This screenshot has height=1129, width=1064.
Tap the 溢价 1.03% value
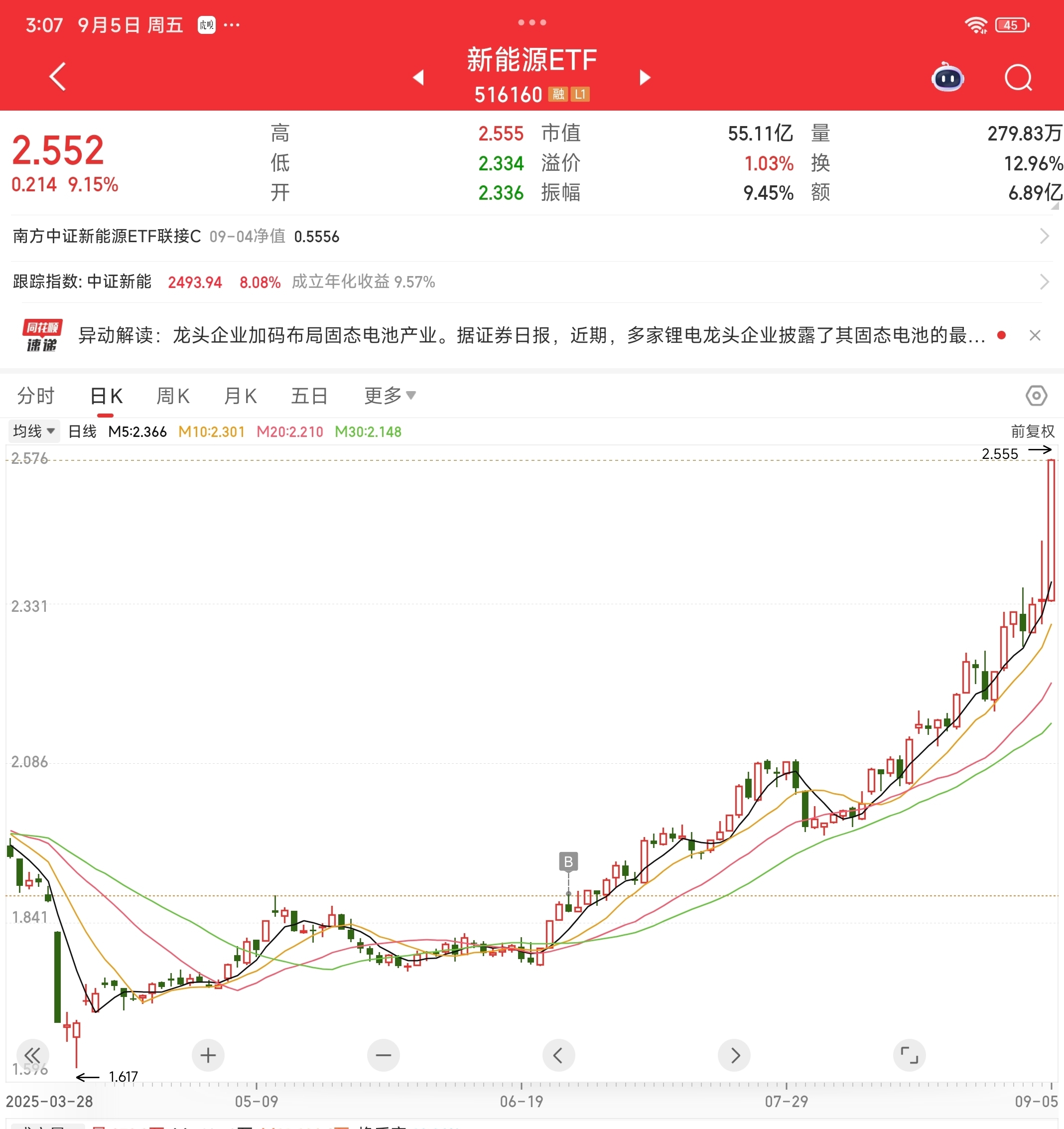pyautogui.click(x=769, y=163)
